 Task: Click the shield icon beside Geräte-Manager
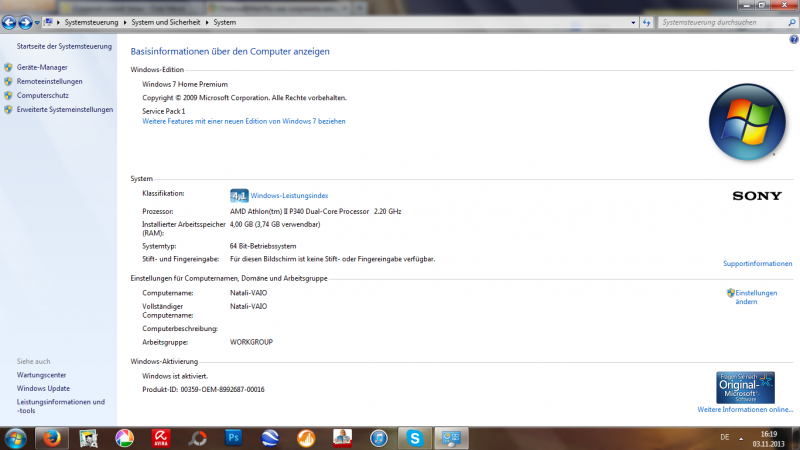[x=8, y=67]
